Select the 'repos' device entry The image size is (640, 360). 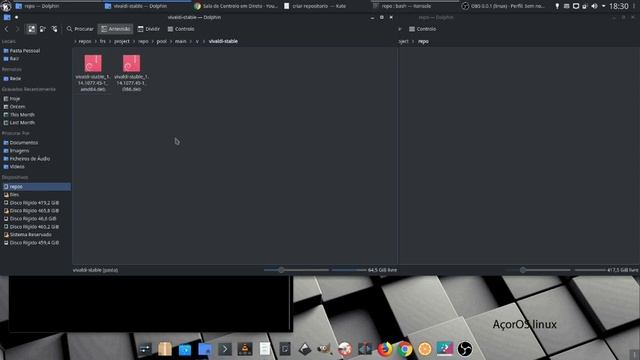36,187
